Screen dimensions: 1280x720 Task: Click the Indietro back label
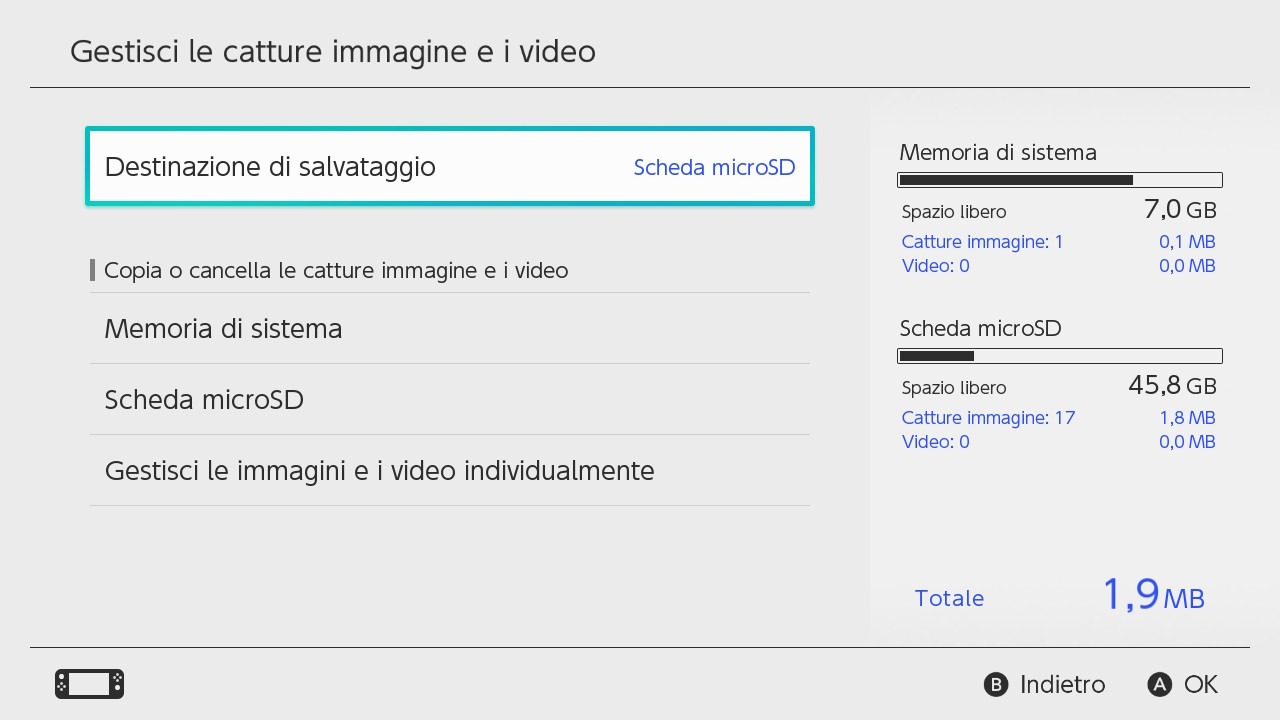click(x=1061, y=684)
